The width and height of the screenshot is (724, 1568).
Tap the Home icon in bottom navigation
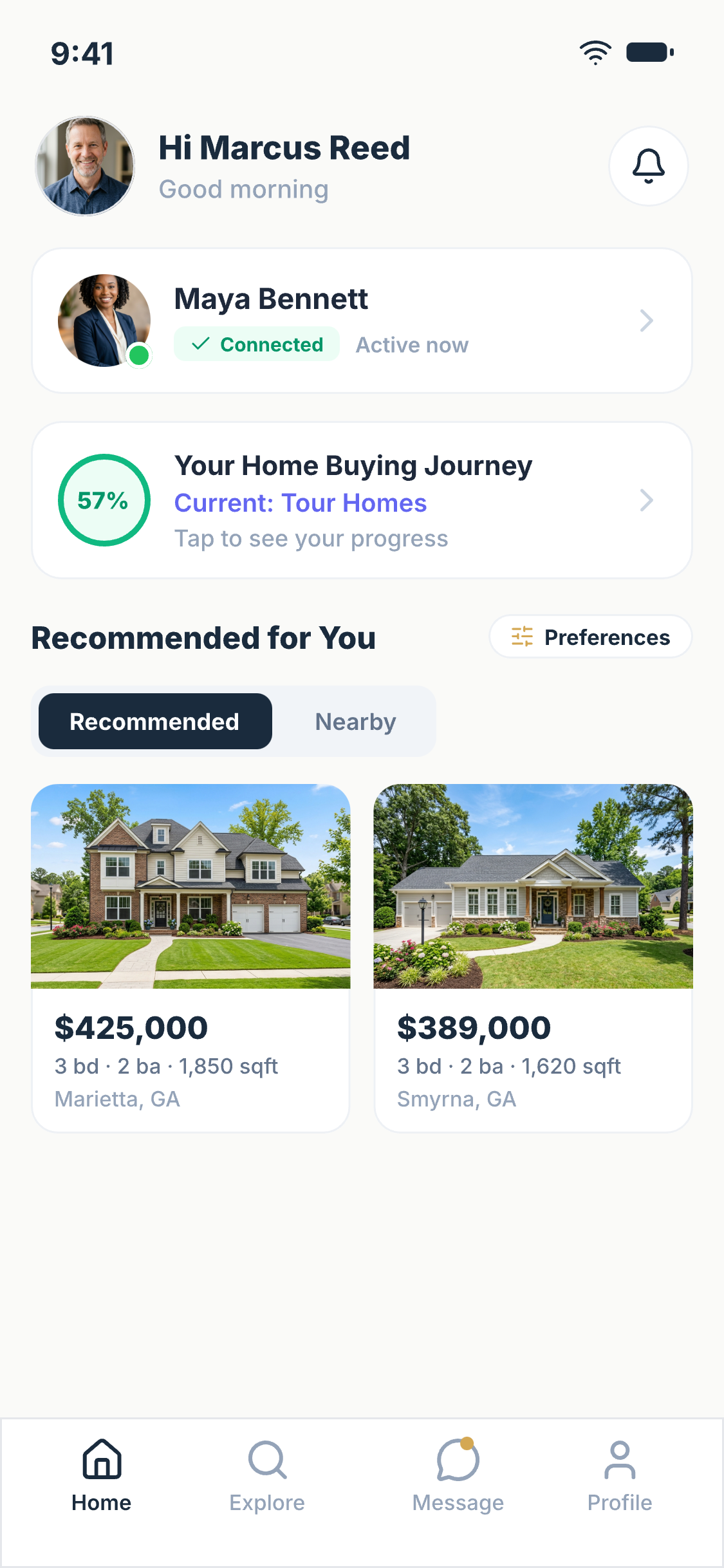click(102, 1459)
